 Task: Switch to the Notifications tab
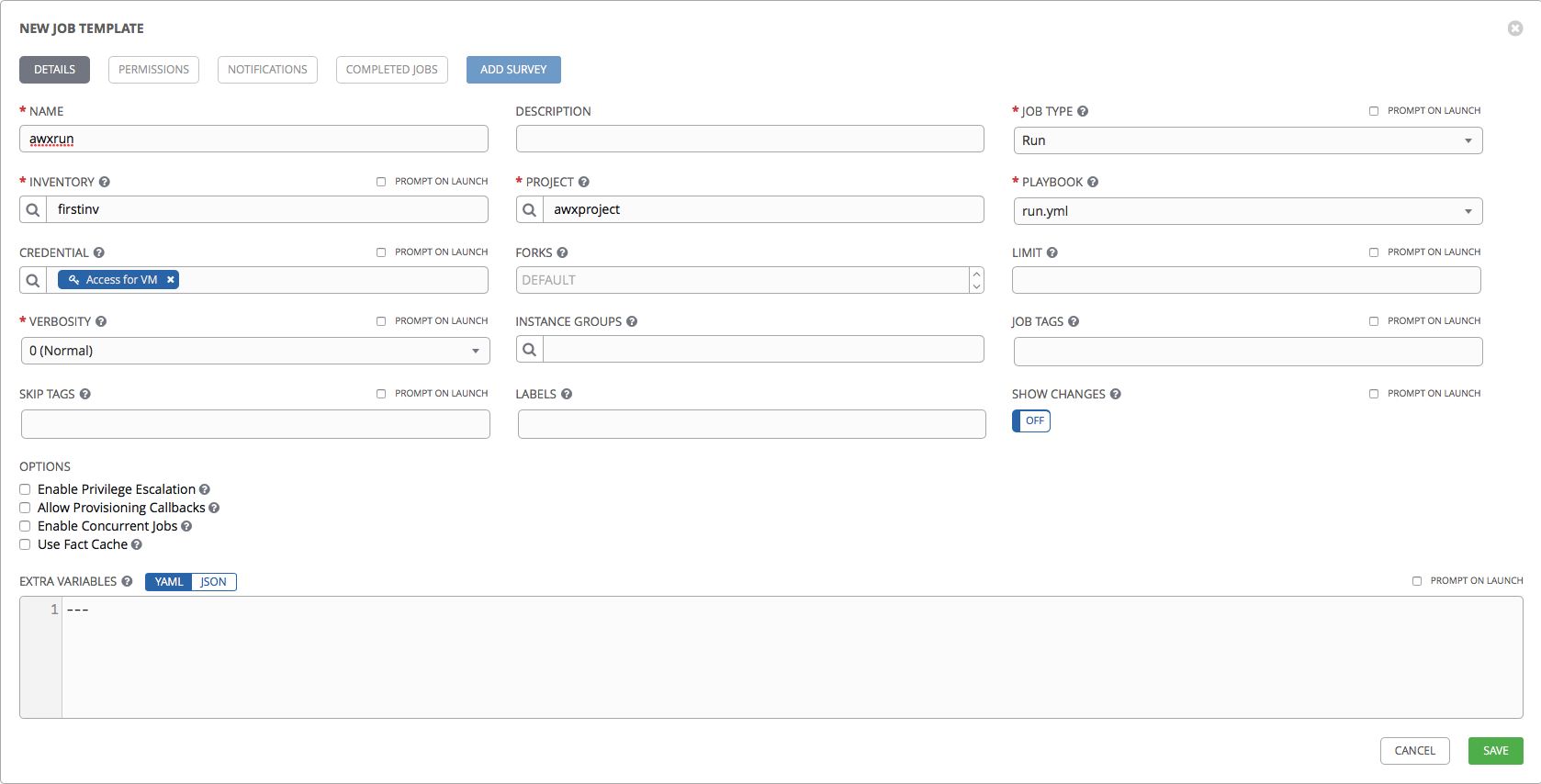[267, 70]
